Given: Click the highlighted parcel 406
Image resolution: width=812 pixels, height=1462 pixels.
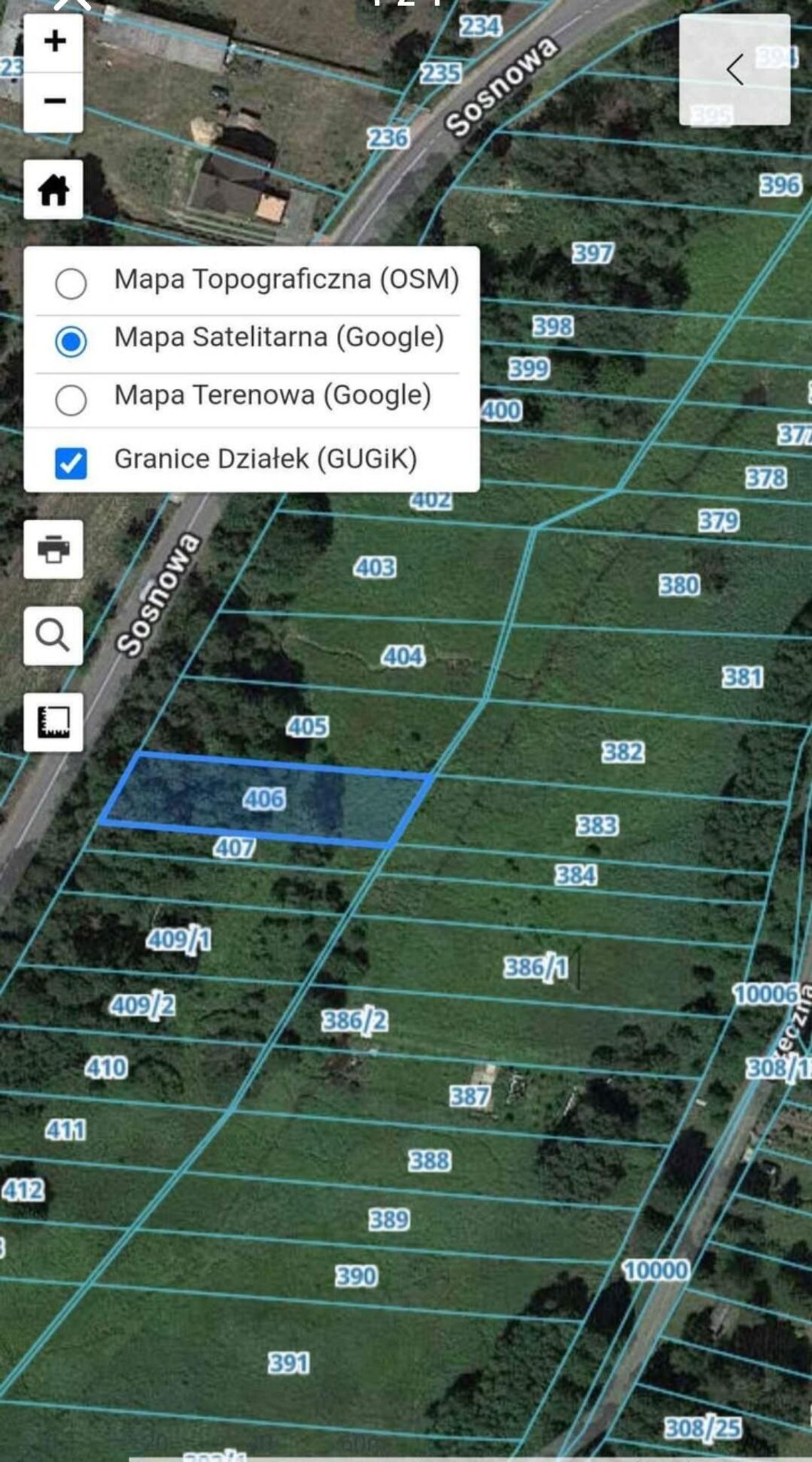Looking at the screenshot, I should pyautogui.click(x=264, y=799).
